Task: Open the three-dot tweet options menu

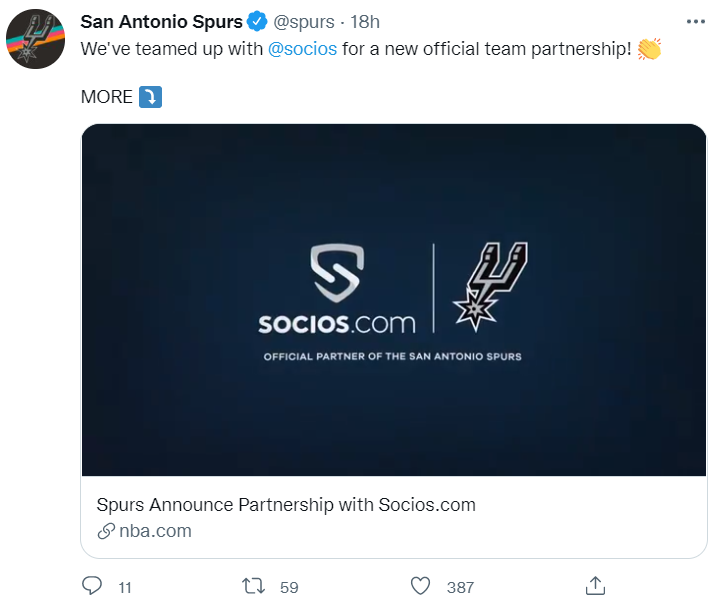Action: click(x=696, y=21)
